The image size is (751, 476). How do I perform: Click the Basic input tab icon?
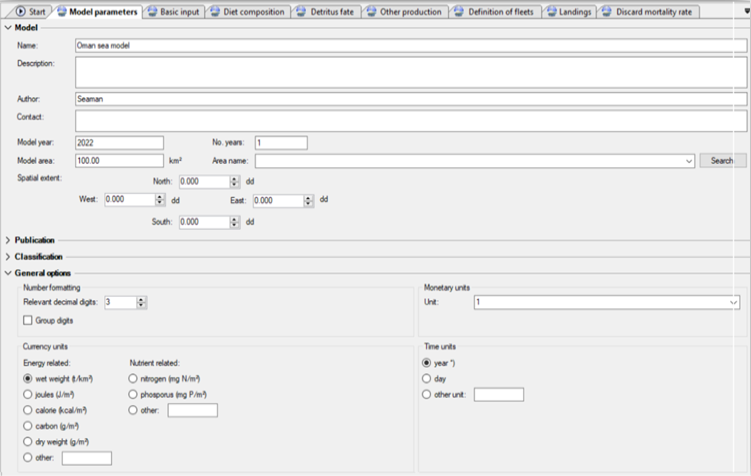(152, 11)
